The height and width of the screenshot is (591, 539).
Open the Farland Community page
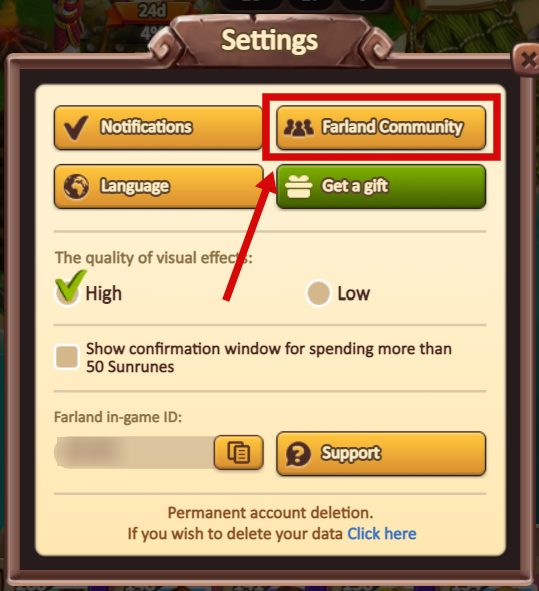click(381, 127)
